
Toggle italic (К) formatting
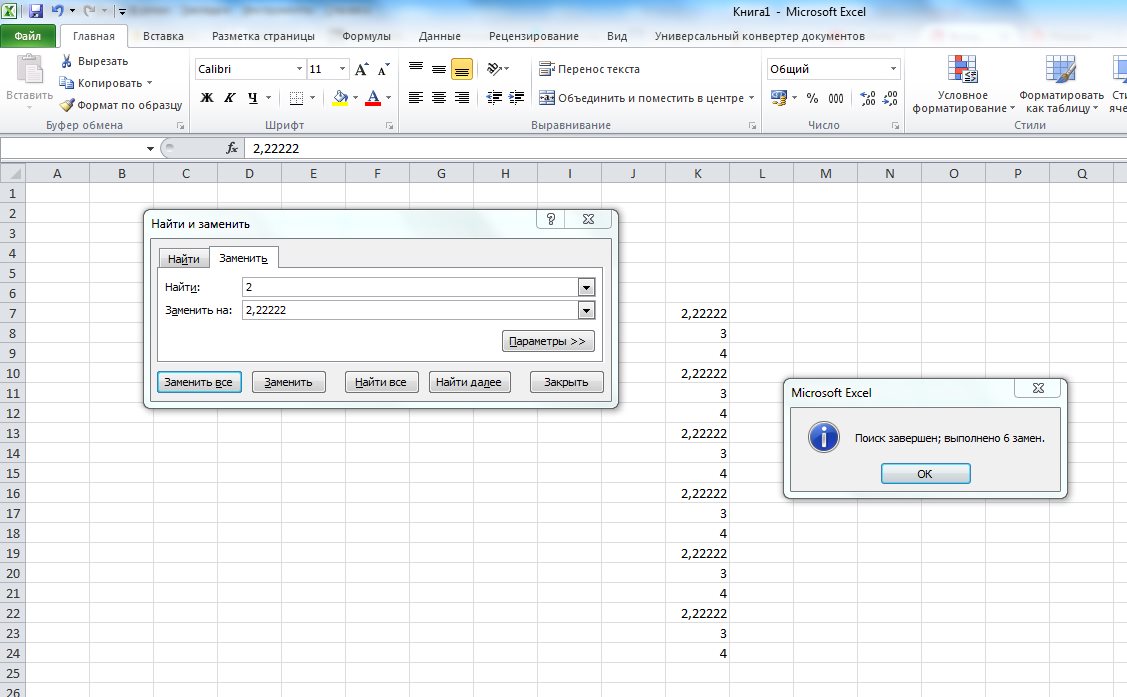pyautogui.click(x=229, y=98)
